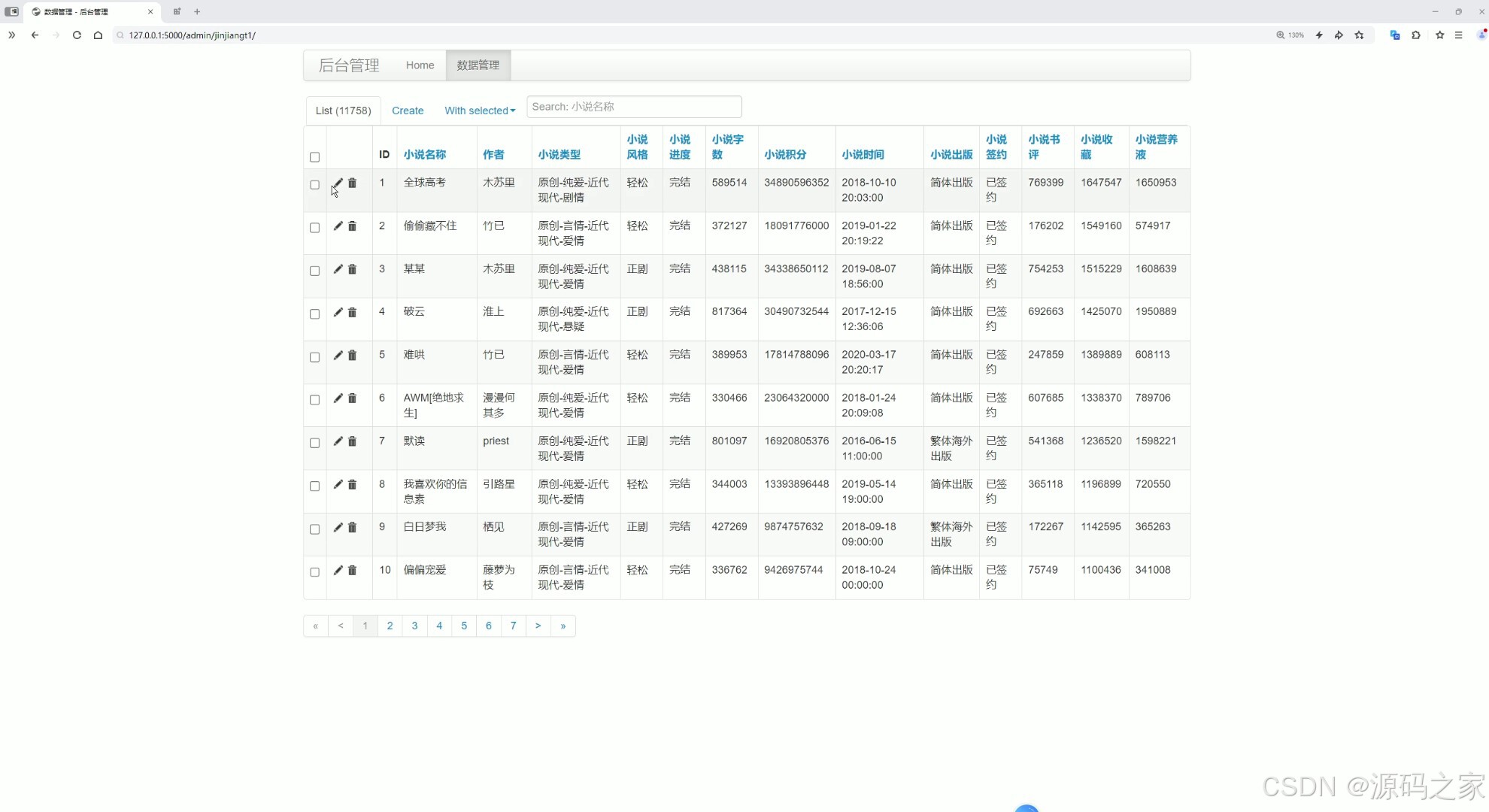Delete row 9 白日梦我 with trash icon
The image size is (1489, 812).
352,528
